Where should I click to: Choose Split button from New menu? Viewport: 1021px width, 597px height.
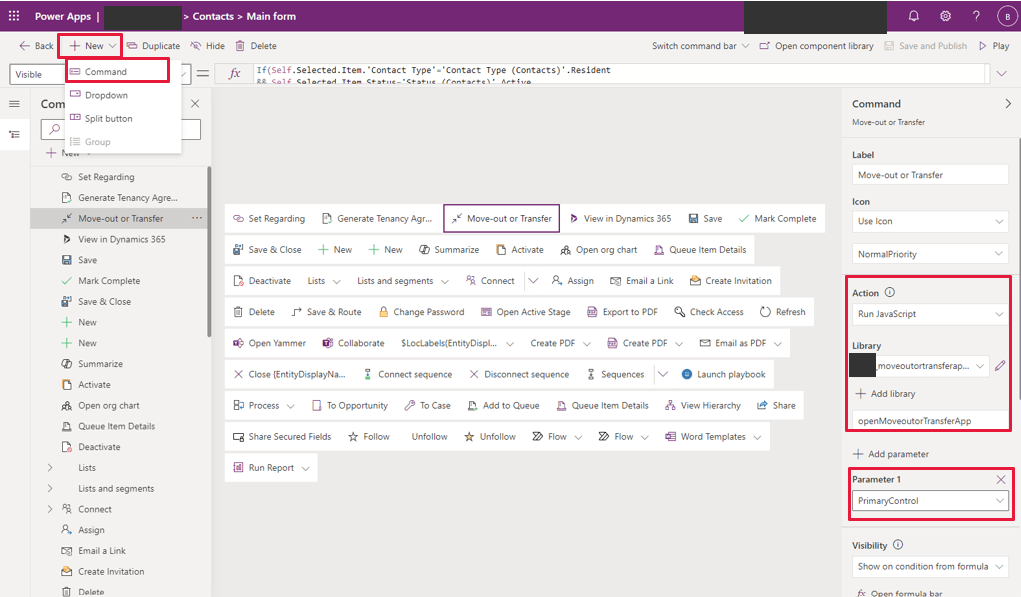click(108, 119)
